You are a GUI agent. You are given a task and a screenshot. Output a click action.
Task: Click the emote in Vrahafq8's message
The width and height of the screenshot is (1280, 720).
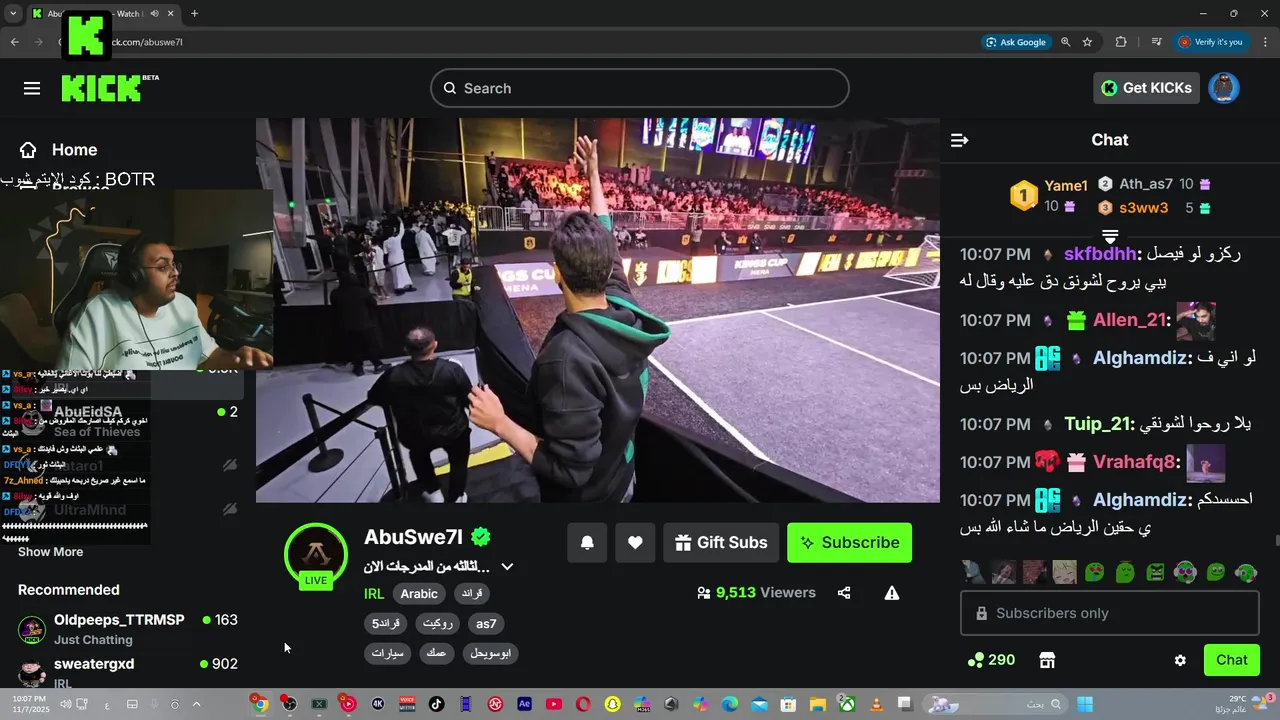point(1205,463)
